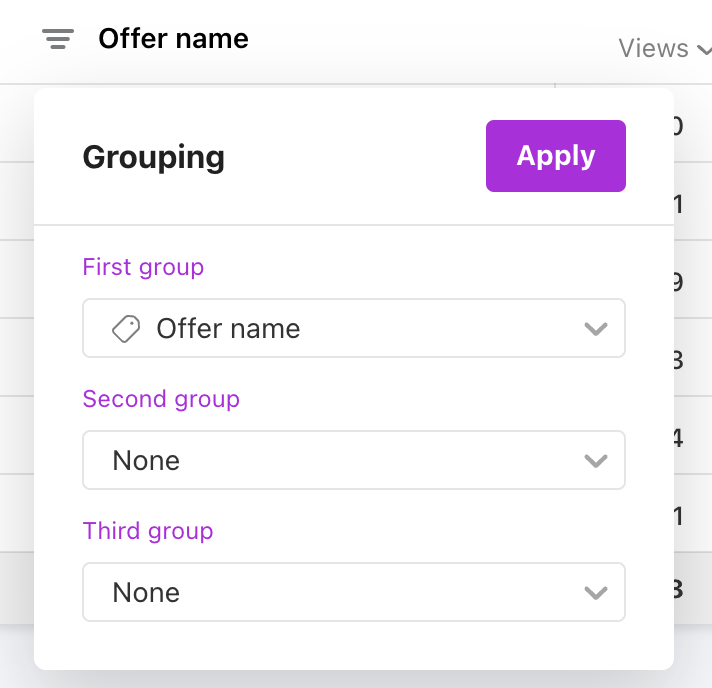The width and height of the screenshot is (712, 688).
Task: Select the None text in Second group
Action: (146, 460)
